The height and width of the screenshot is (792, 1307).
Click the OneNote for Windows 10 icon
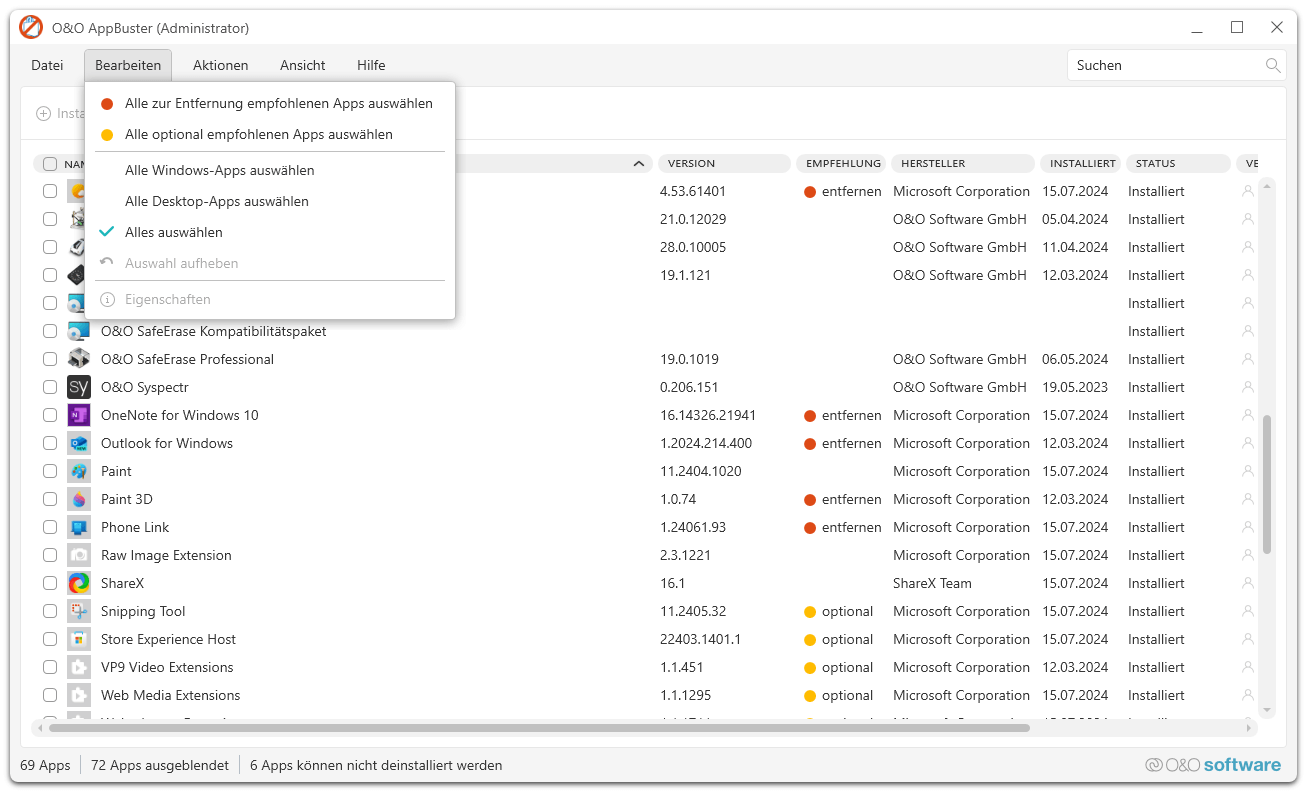click(x=79, y=415)
